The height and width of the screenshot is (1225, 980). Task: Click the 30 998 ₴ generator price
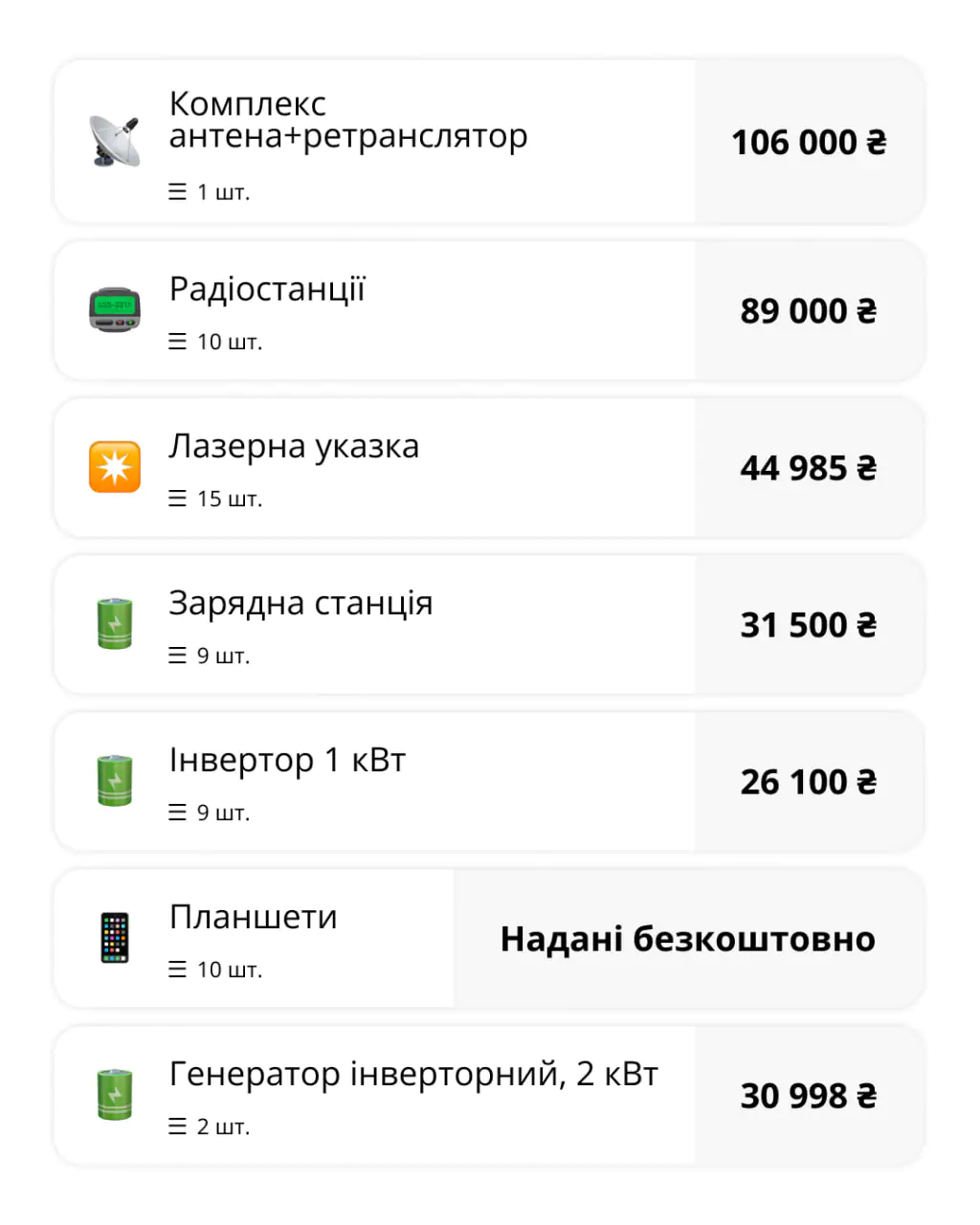(809, 1096)
